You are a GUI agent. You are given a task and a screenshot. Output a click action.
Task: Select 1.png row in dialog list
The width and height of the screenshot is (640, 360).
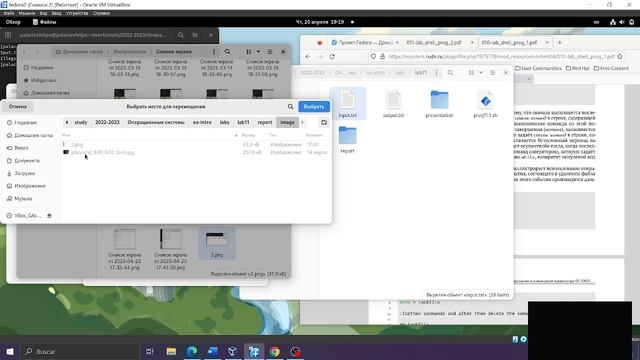click(x=195, y=144)
